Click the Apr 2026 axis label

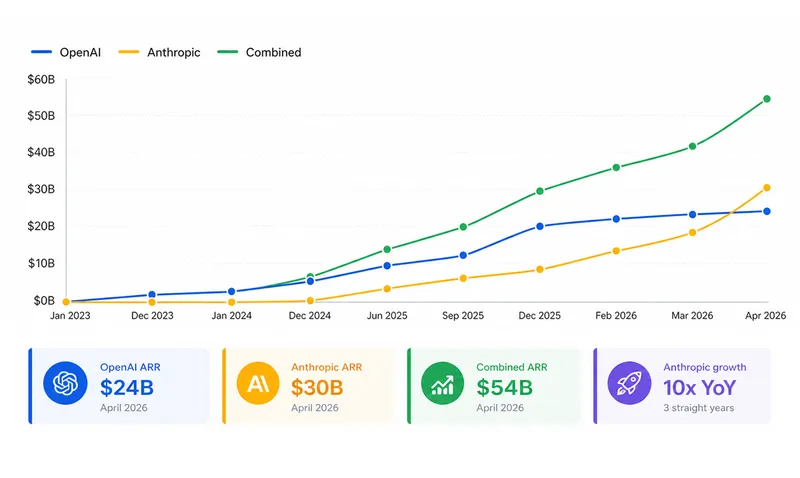[x=765, y=316]
